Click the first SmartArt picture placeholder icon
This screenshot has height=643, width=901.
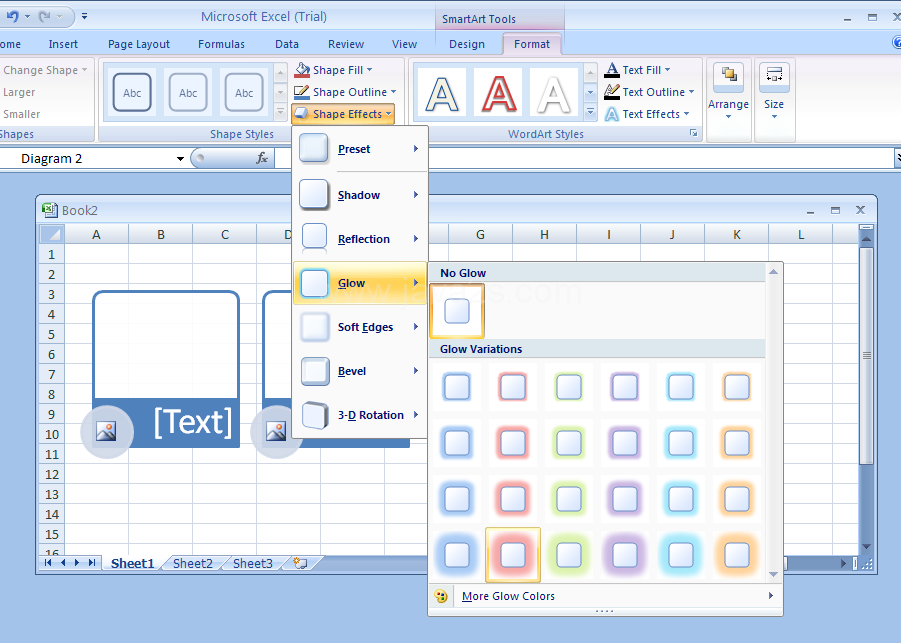click(x=106, y=431)
